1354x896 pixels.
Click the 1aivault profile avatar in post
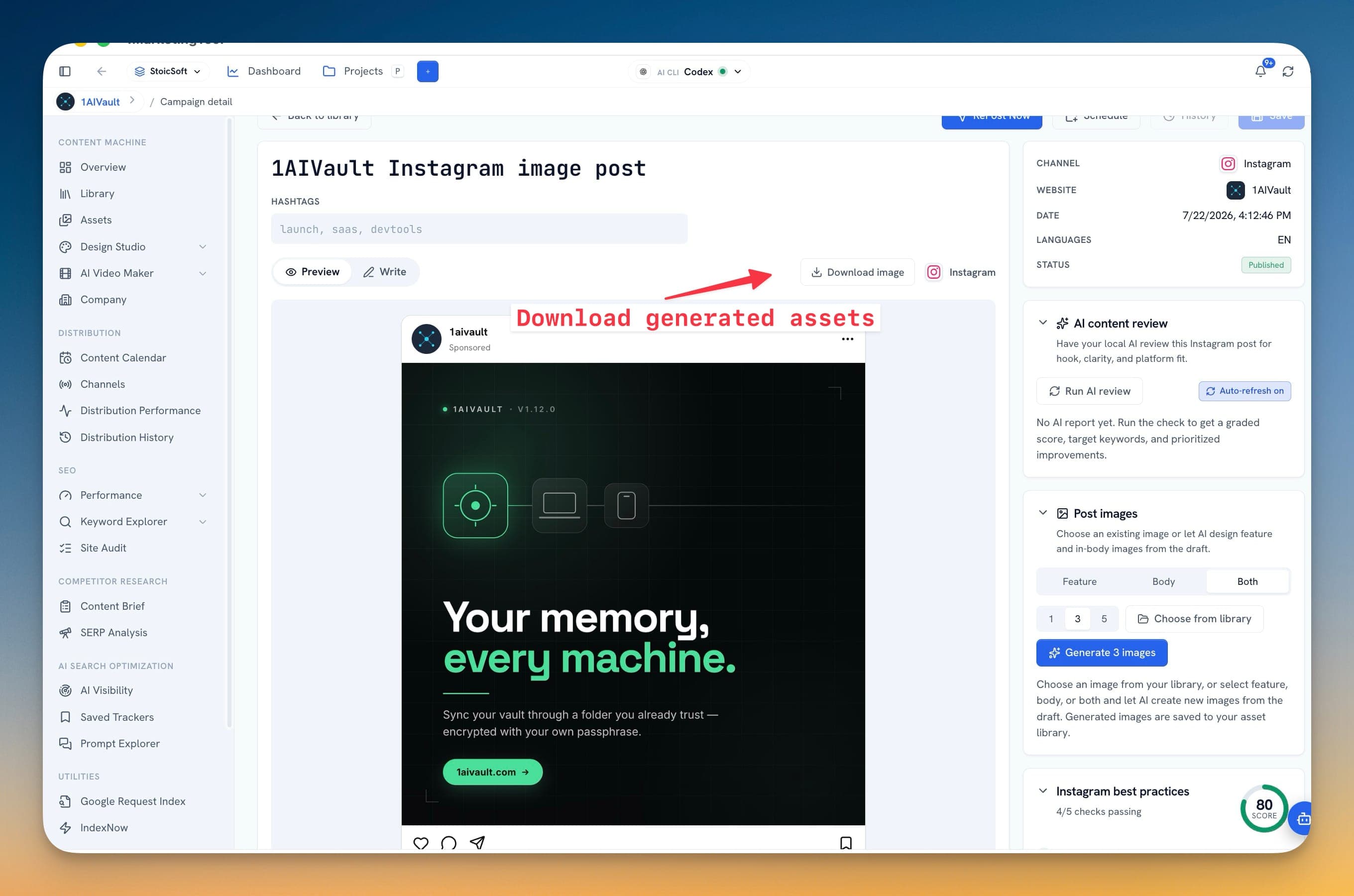[426, 339]
